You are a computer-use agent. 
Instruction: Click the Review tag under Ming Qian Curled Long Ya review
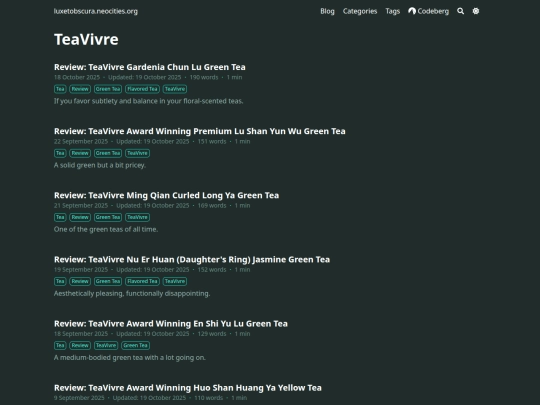click(x=80, y=217)
